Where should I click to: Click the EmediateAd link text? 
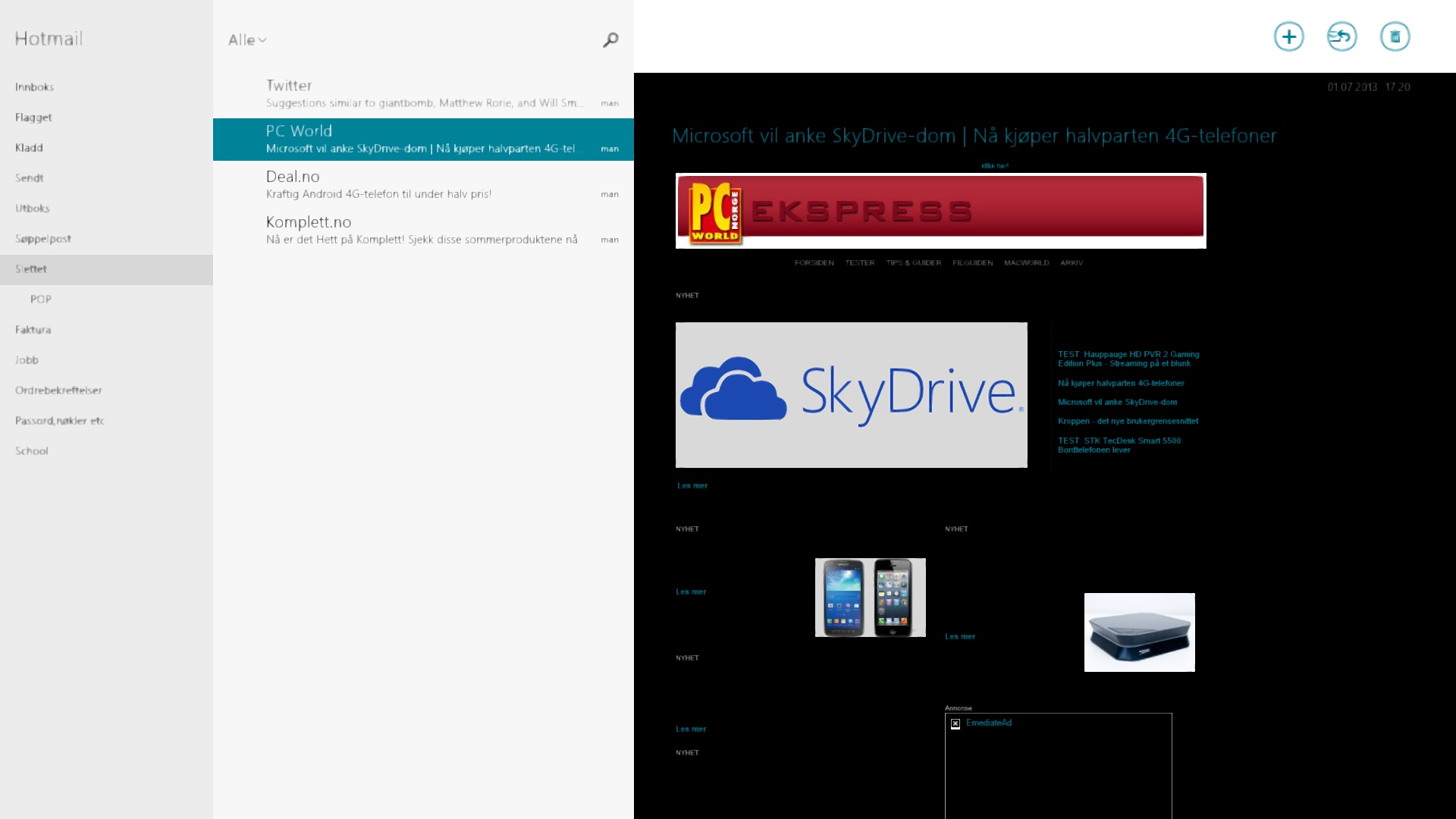point(989,723)
